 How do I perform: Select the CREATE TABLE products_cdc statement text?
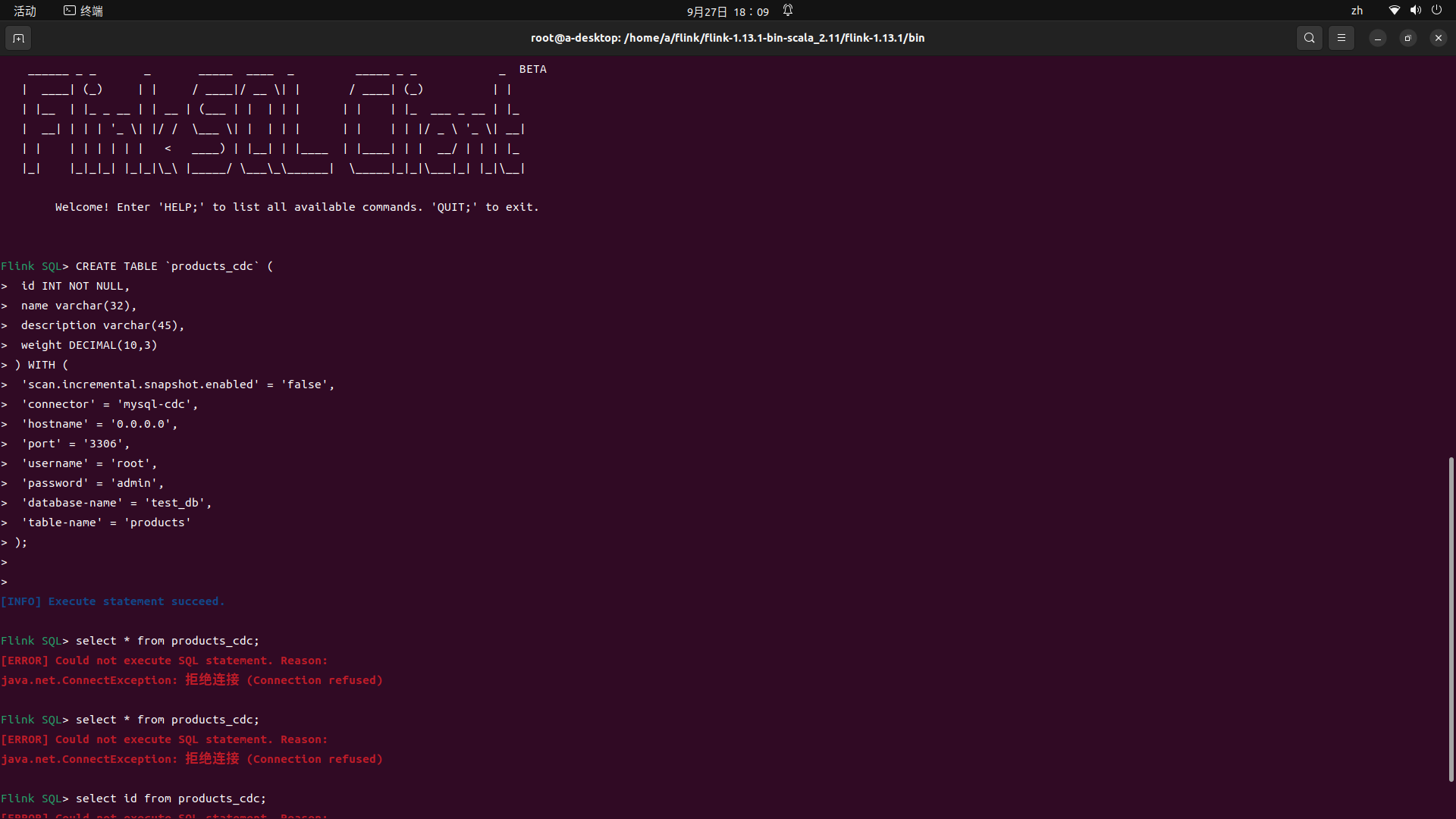(173, 265)
